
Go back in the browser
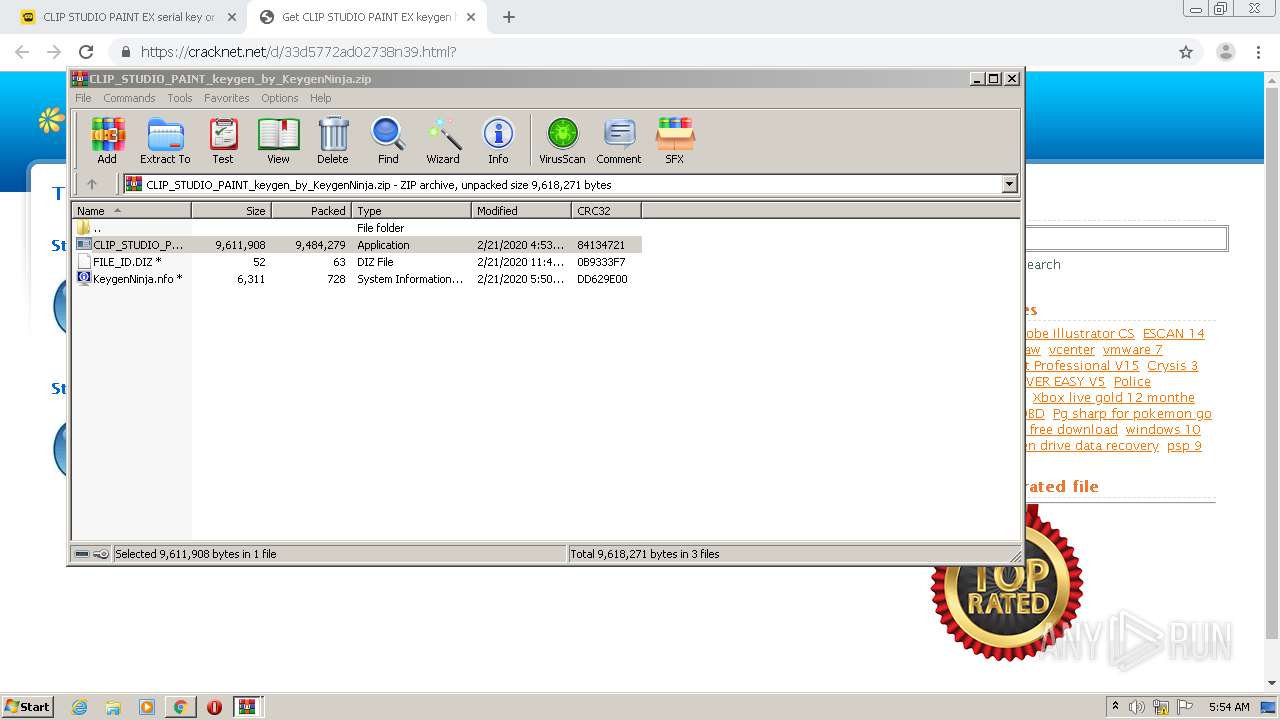pos(22,52)
